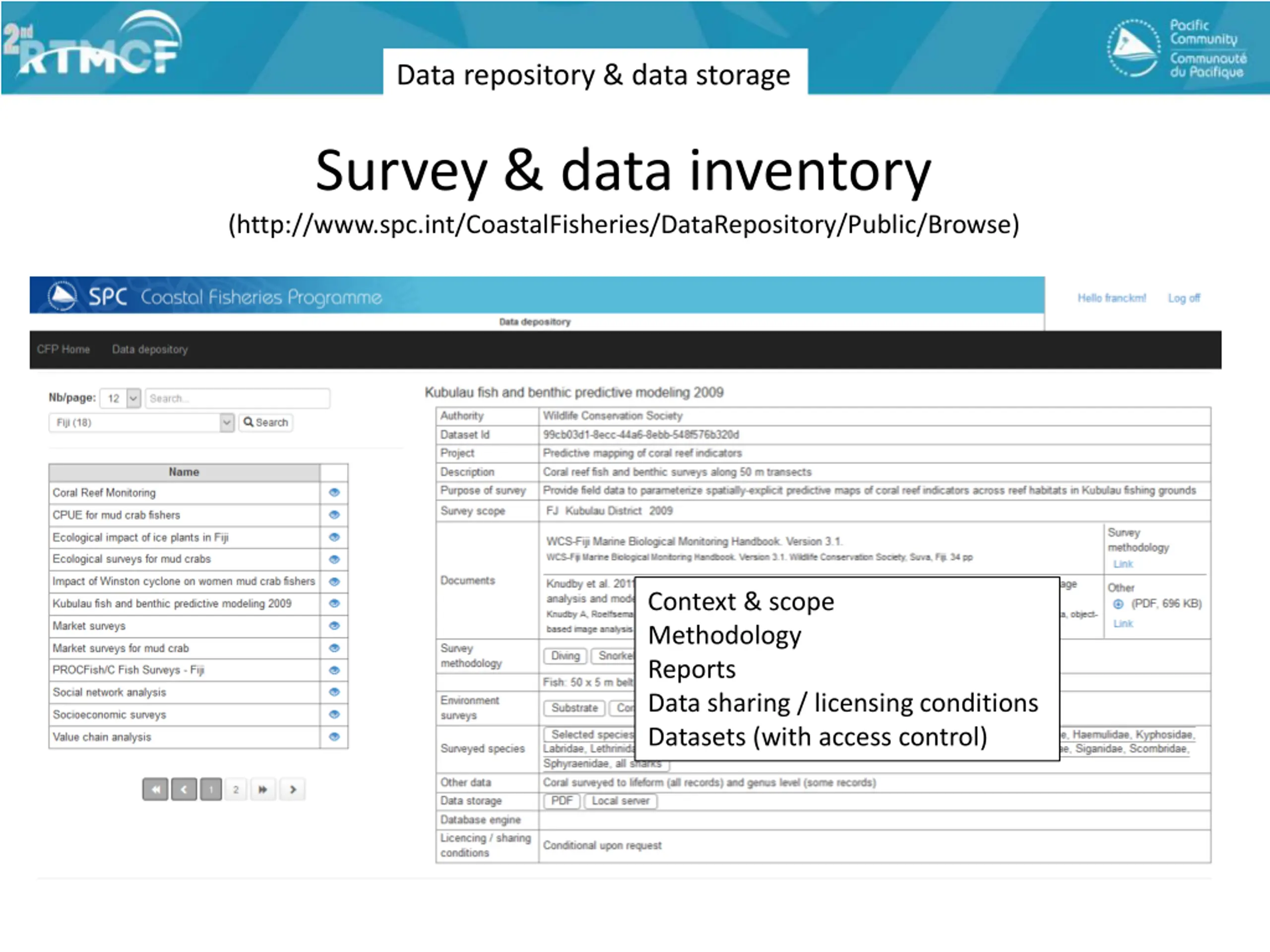Download the PDF 696 KB document icon
Screen dimensions: 1270x952
(x=1118, y=604)
